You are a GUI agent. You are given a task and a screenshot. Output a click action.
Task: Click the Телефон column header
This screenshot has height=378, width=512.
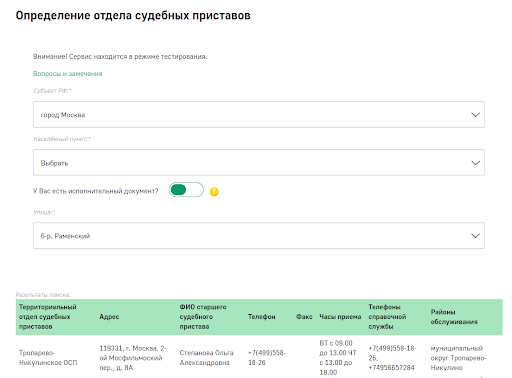pyautogui.click(x=261, y=317)
